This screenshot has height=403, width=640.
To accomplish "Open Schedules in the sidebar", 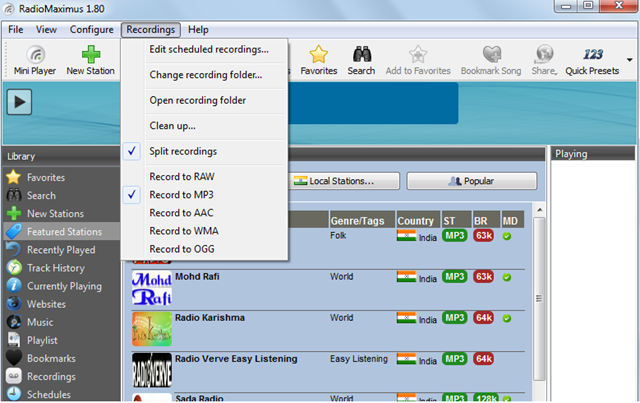I will (62, 394).
